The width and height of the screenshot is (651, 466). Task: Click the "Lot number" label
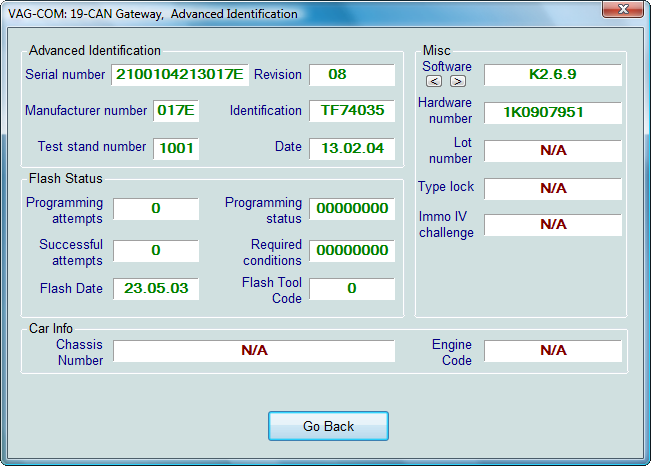(450, 151)
